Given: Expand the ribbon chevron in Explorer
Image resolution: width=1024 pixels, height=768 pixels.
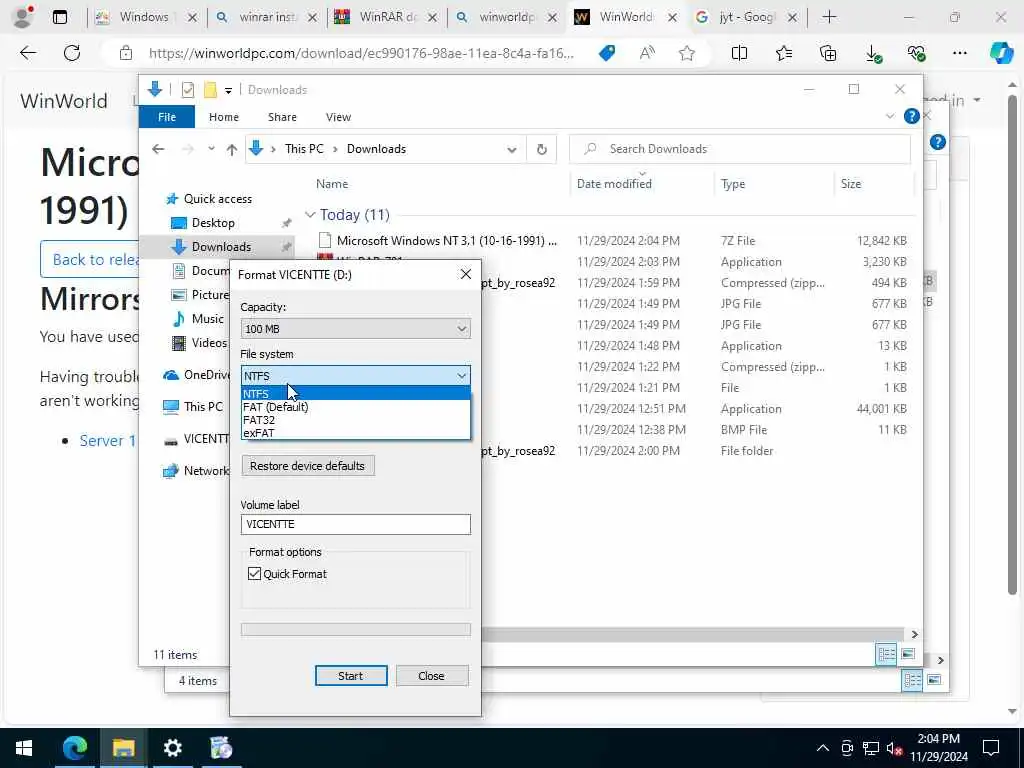Looking at the screenshot, I should coord(889,116).
